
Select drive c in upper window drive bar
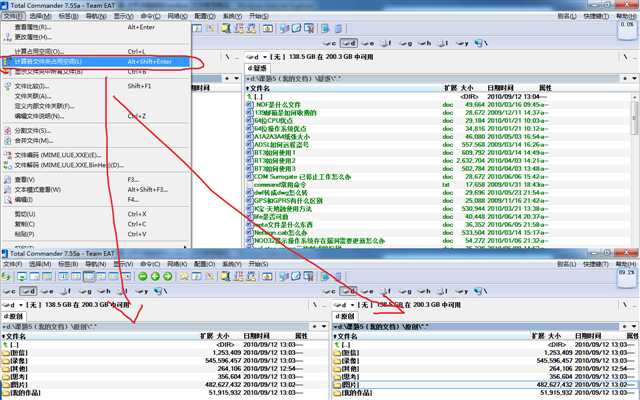[x=329, y=43]
